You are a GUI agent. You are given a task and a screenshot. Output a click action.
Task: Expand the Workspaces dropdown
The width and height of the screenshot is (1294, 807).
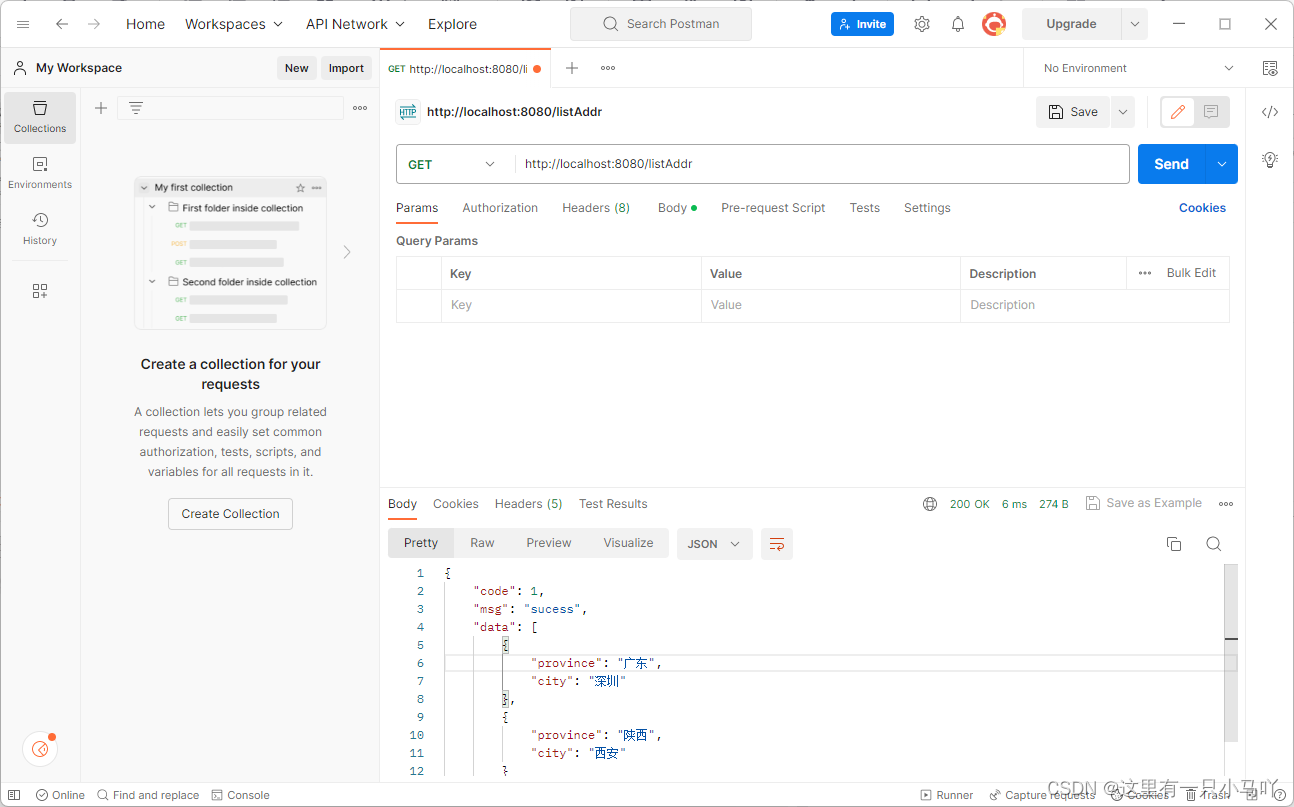tap(234, 24)
